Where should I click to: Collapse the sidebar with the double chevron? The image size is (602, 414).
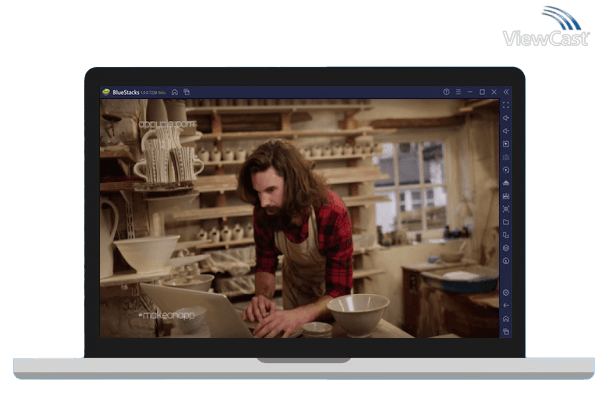(x=505, y=92)
